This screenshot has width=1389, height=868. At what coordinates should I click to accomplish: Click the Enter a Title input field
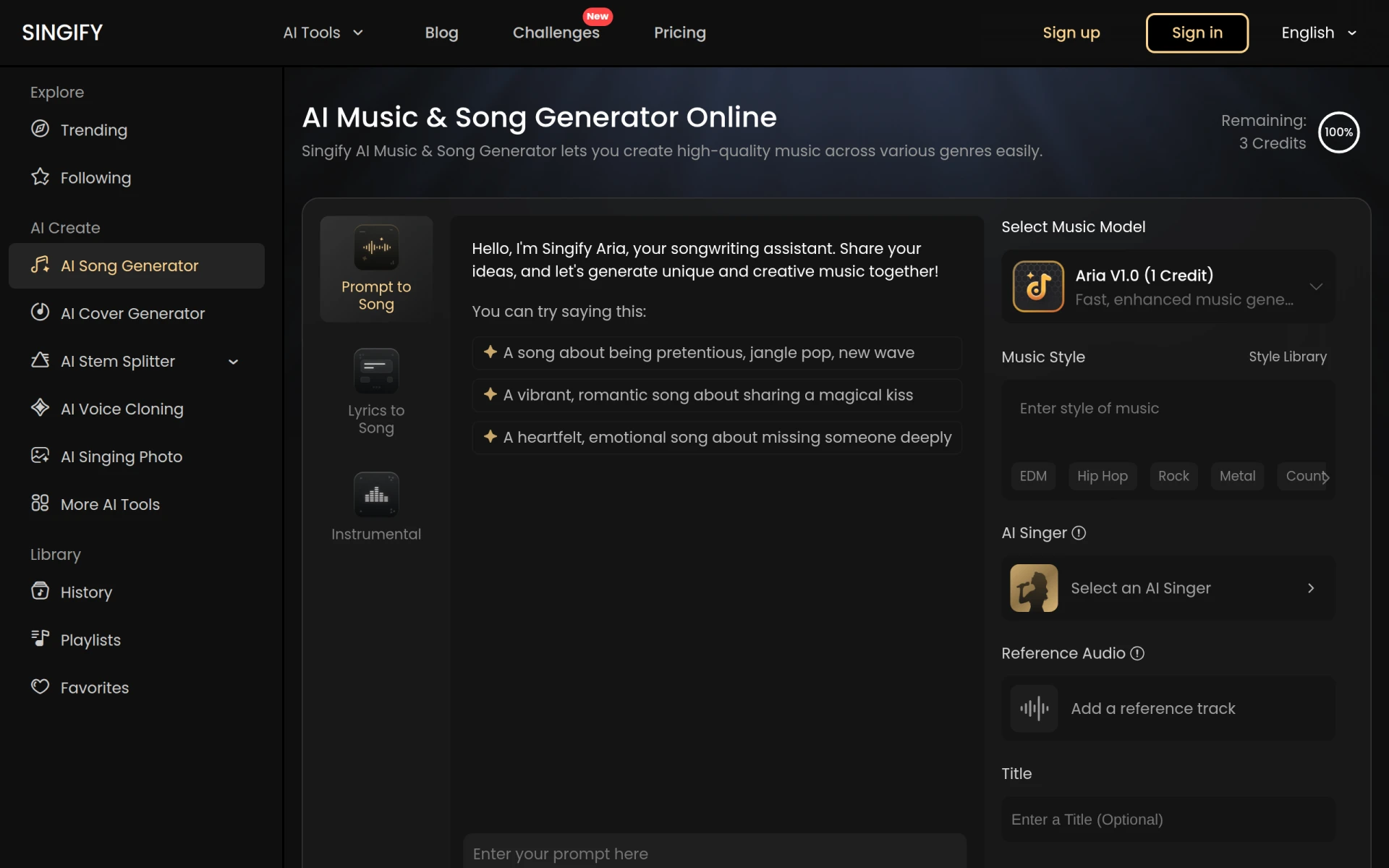coord(1168,819)
